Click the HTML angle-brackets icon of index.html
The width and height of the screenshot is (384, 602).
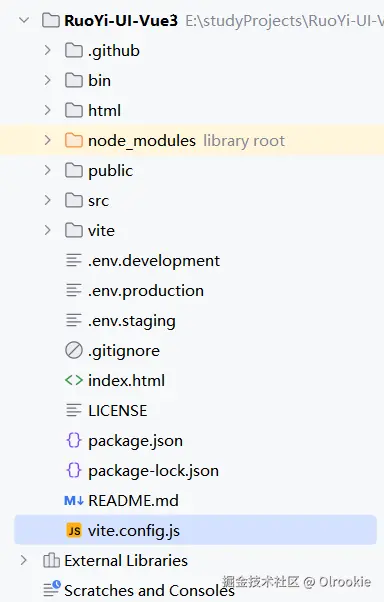[74, 380]
